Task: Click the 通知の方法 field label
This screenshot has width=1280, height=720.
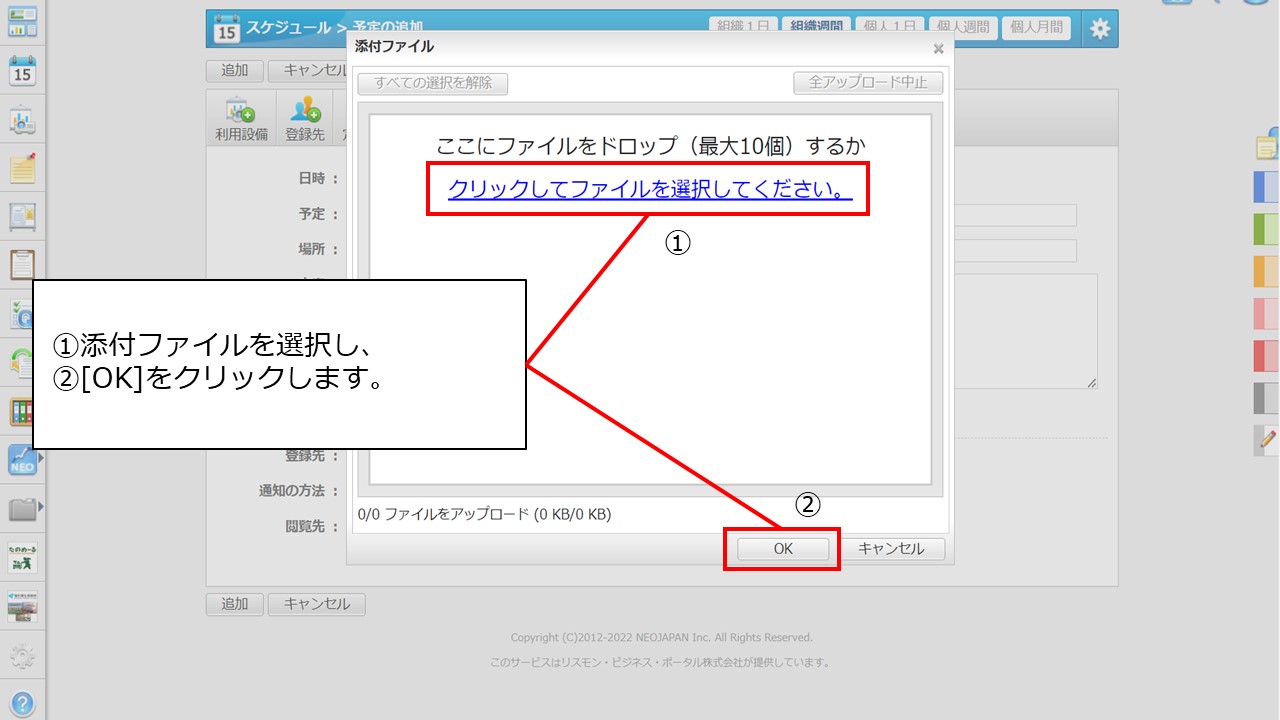Action: (298, 491)
